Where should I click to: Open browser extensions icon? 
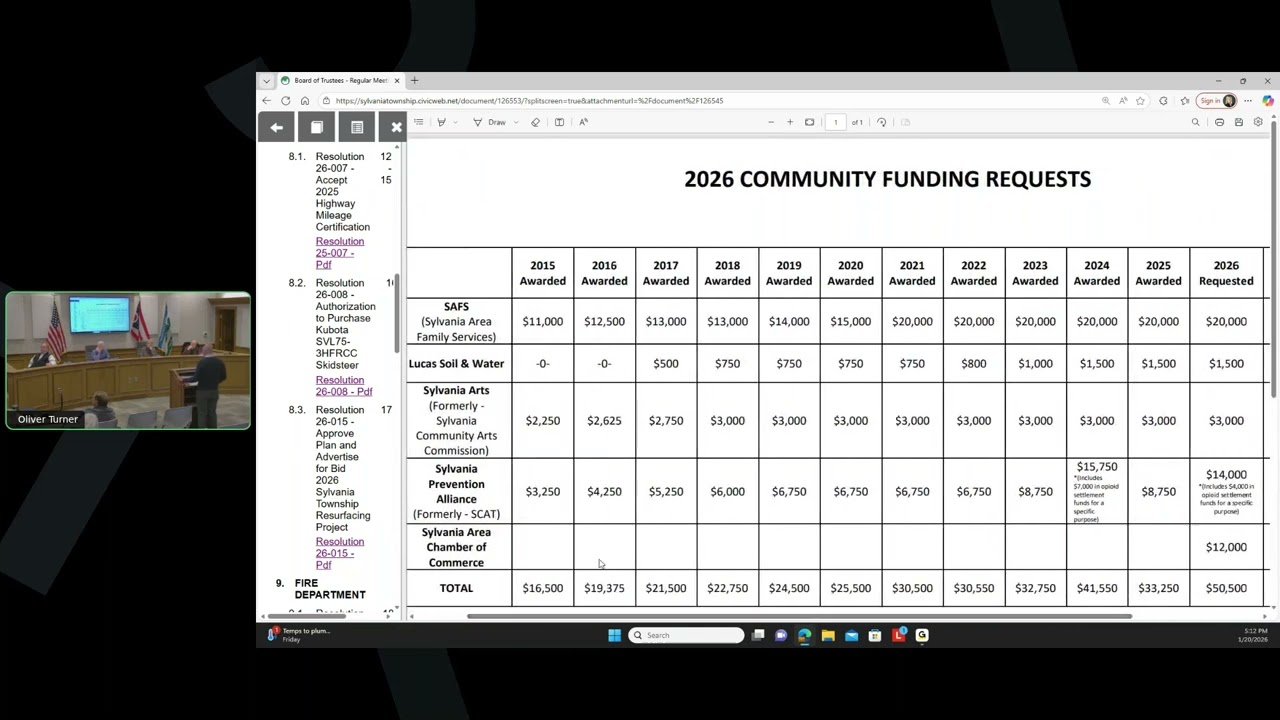coord(1163,101)
